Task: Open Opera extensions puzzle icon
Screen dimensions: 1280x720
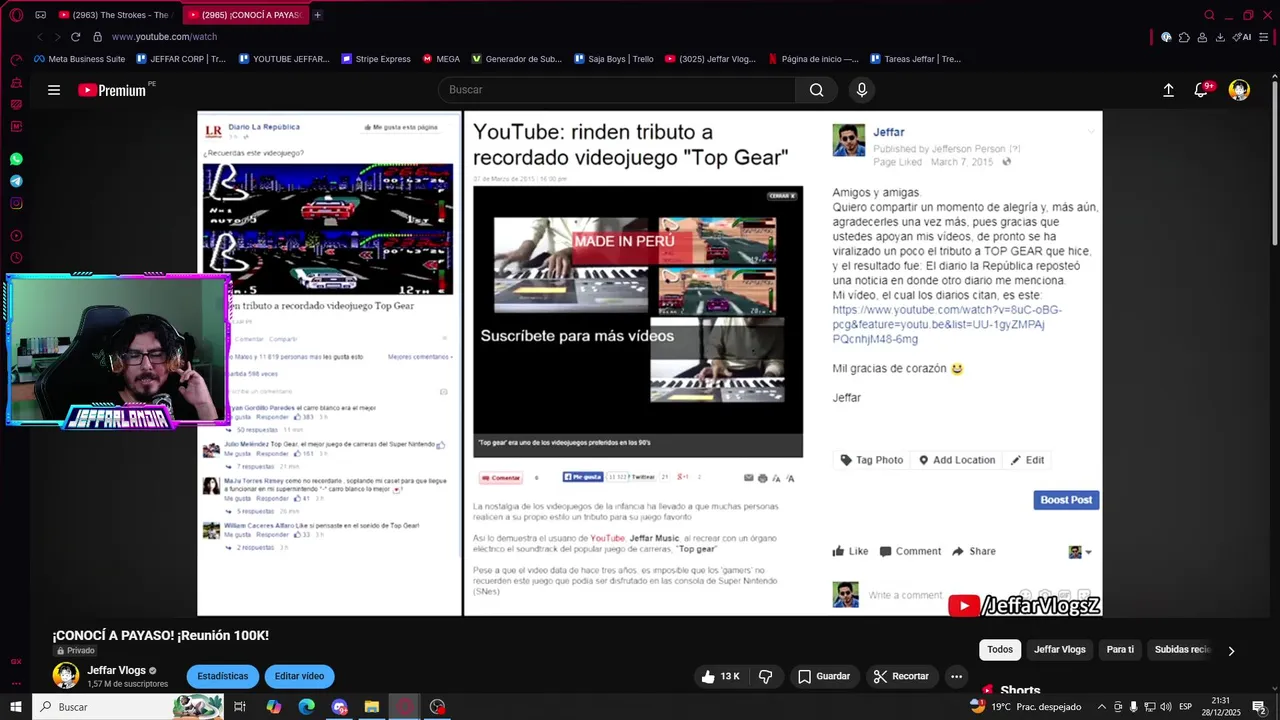Action: coord(1184,37)
